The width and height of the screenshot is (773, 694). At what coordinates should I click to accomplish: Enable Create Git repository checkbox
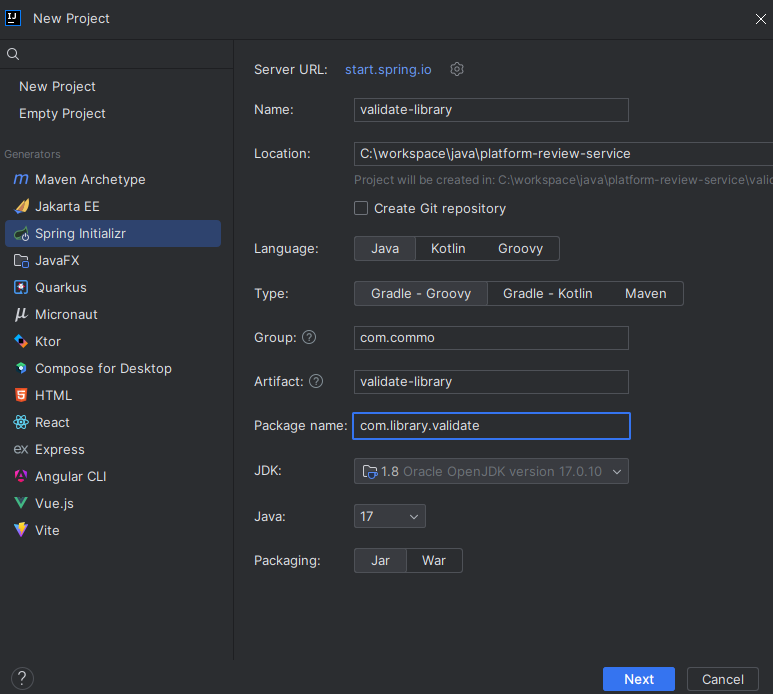tap(361, 208)
